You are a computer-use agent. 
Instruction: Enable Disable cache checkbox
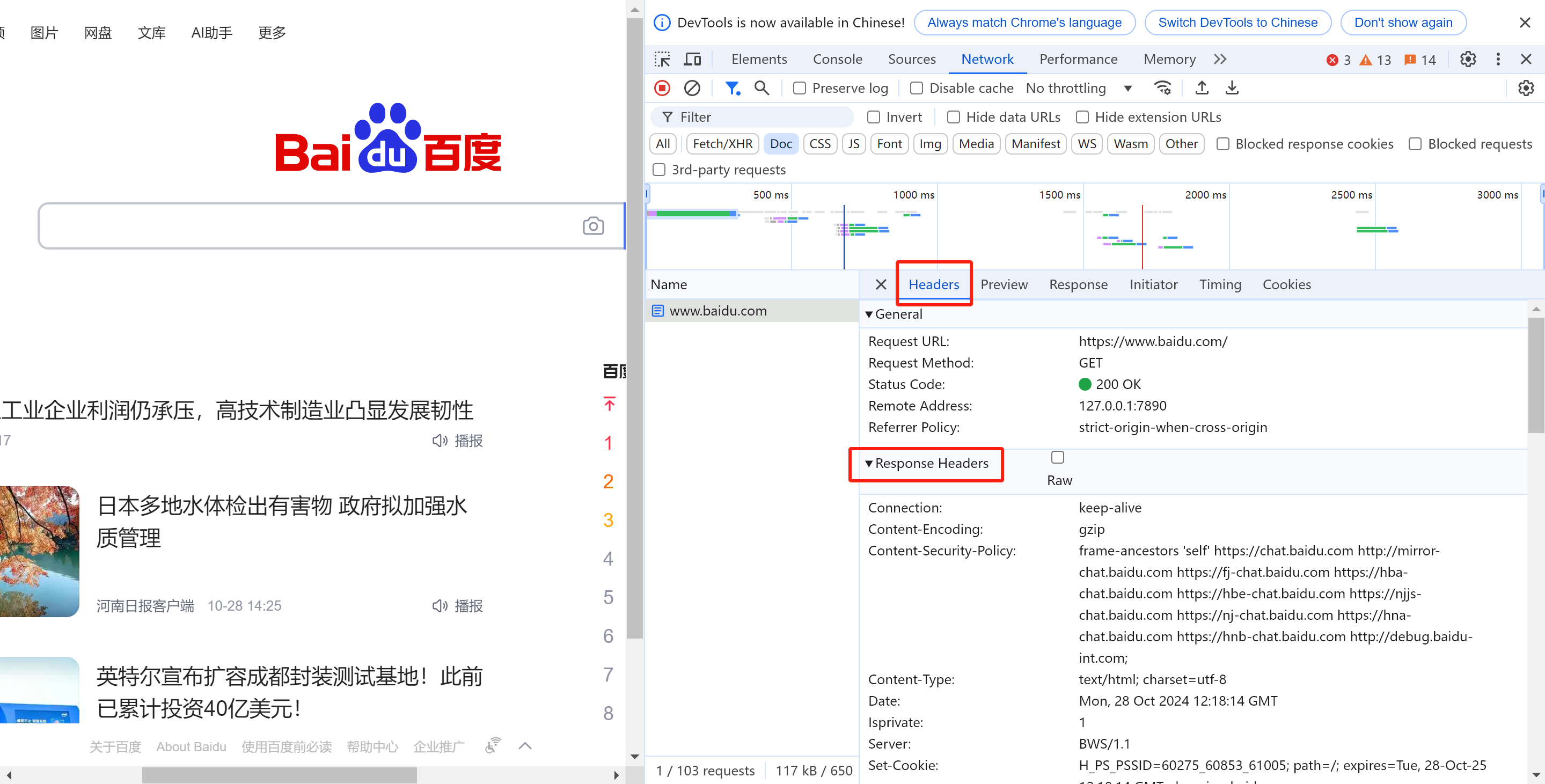916,88
